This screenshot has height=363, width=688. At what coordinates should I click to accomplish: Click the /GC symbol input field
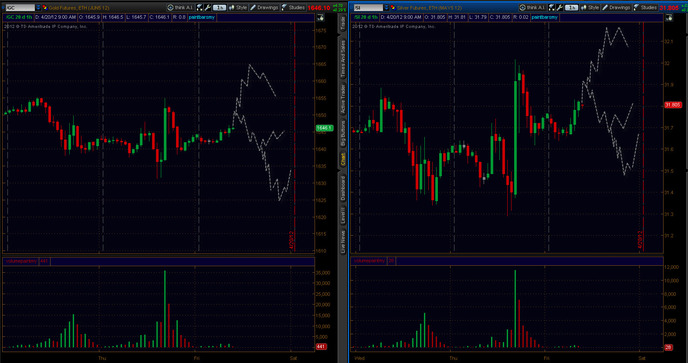click(19, 7)
